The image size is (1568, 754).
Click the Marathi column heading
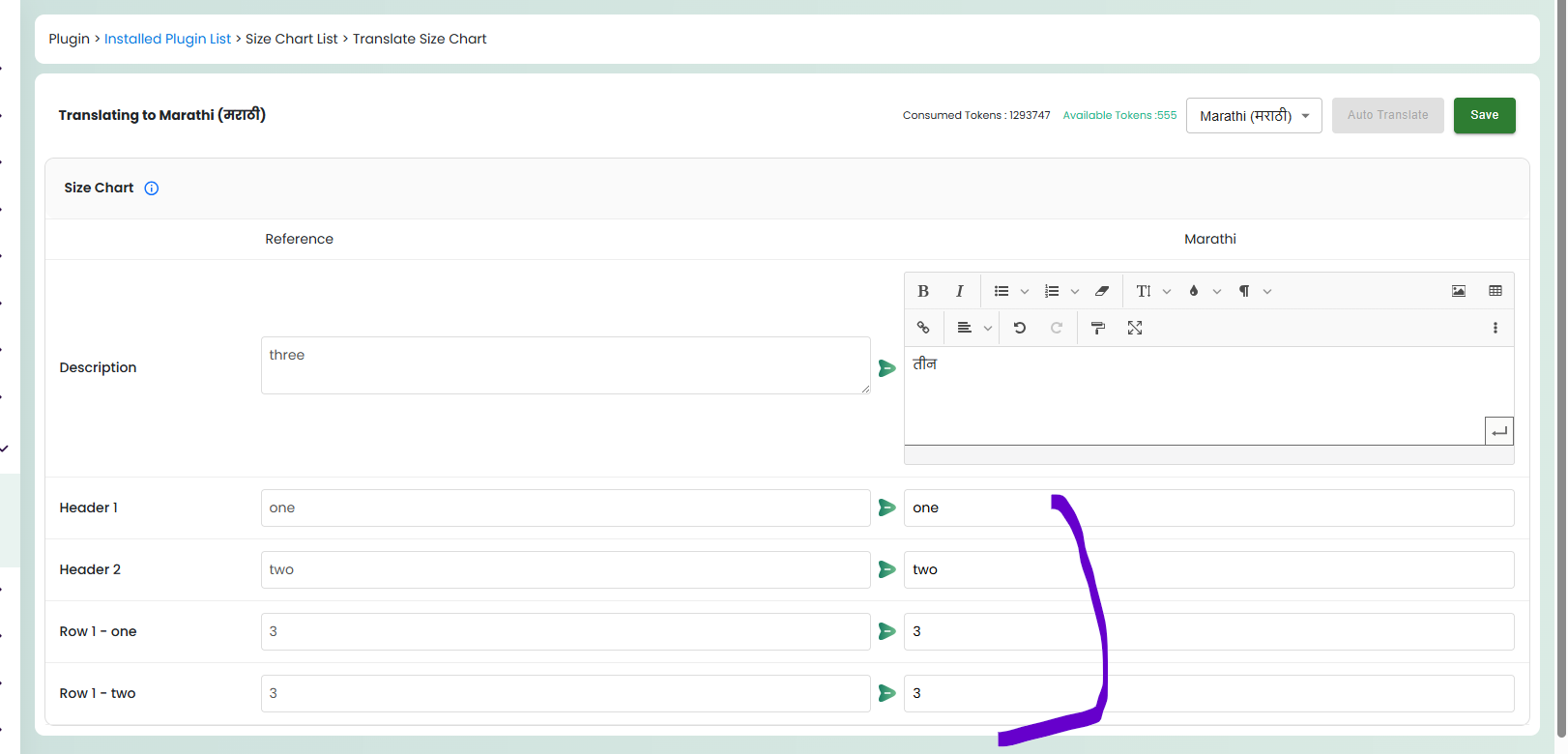[x=1210, y=239]
